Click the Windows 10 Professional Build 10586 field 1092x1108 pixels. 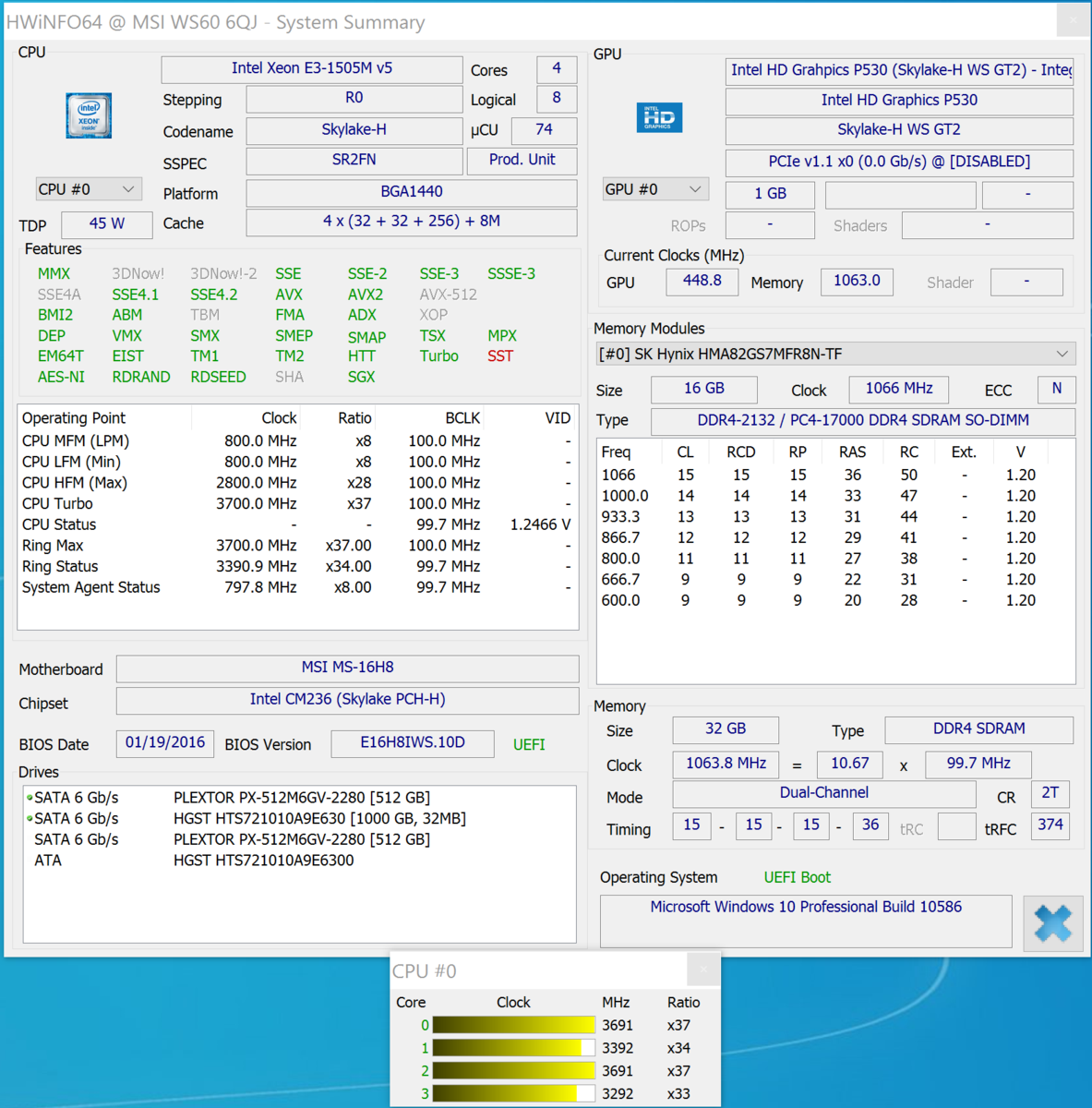click(806, 921)
